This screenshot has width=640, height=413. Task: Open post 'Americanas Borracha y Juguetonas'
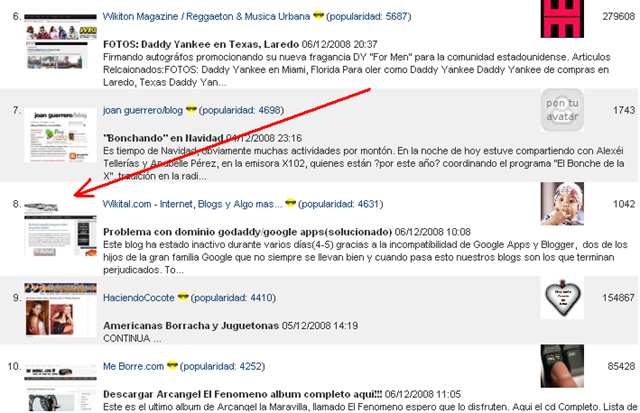tap(191, 326)
